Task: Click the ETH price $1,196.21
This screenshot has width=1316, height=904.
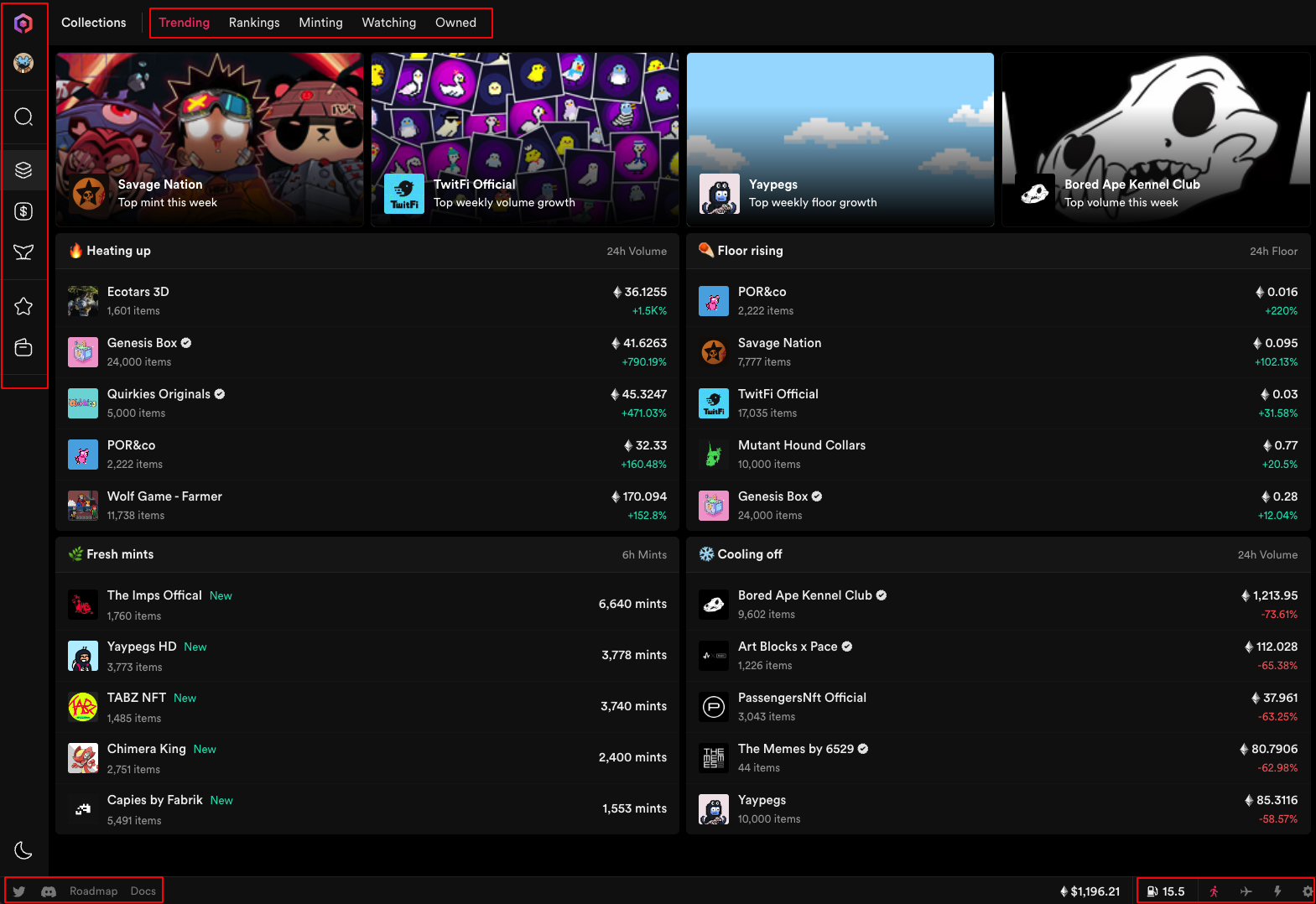Action: coord(1090,891)
